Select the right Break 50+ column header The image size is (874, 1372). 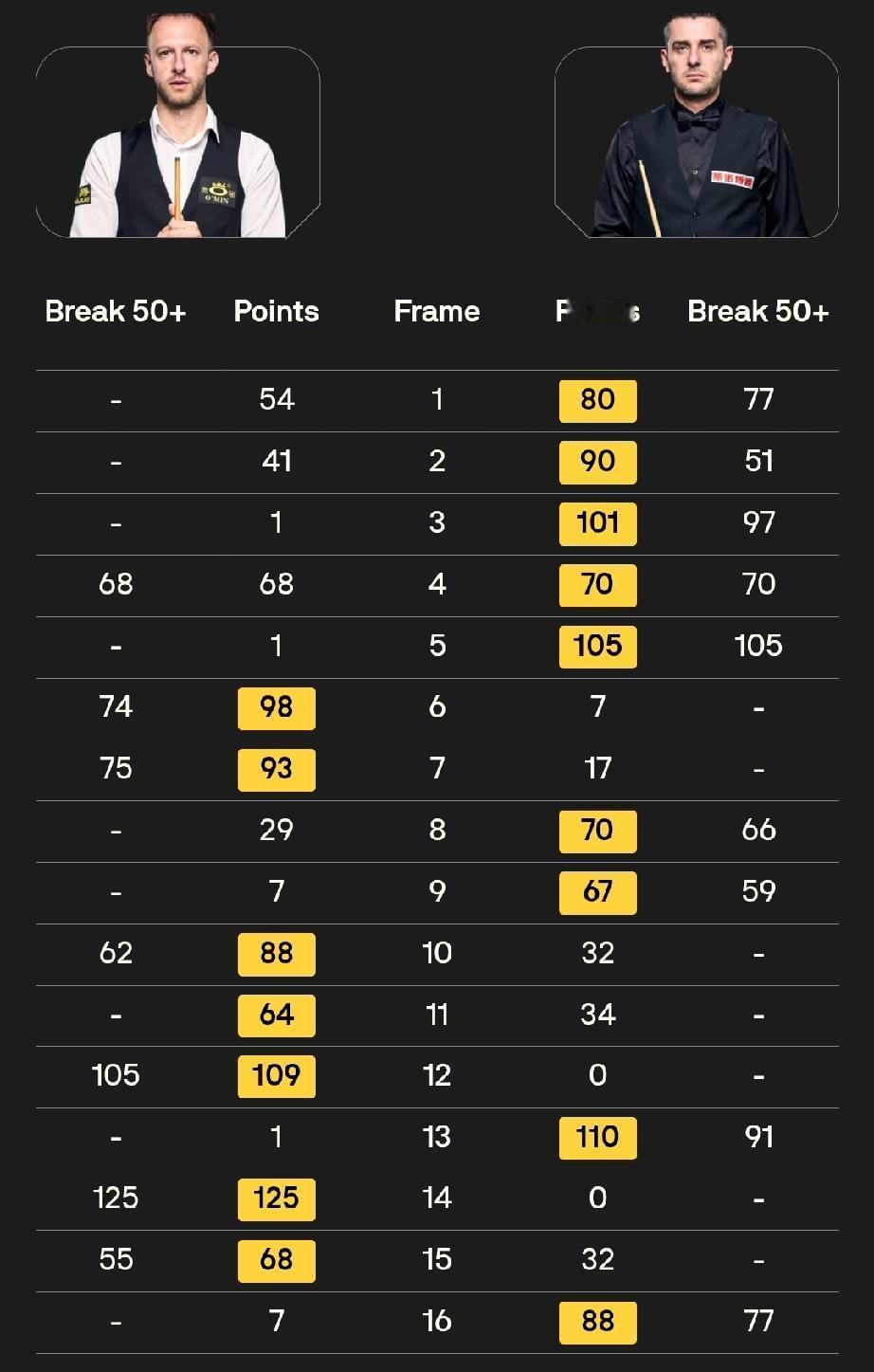[x=758, y=312]
